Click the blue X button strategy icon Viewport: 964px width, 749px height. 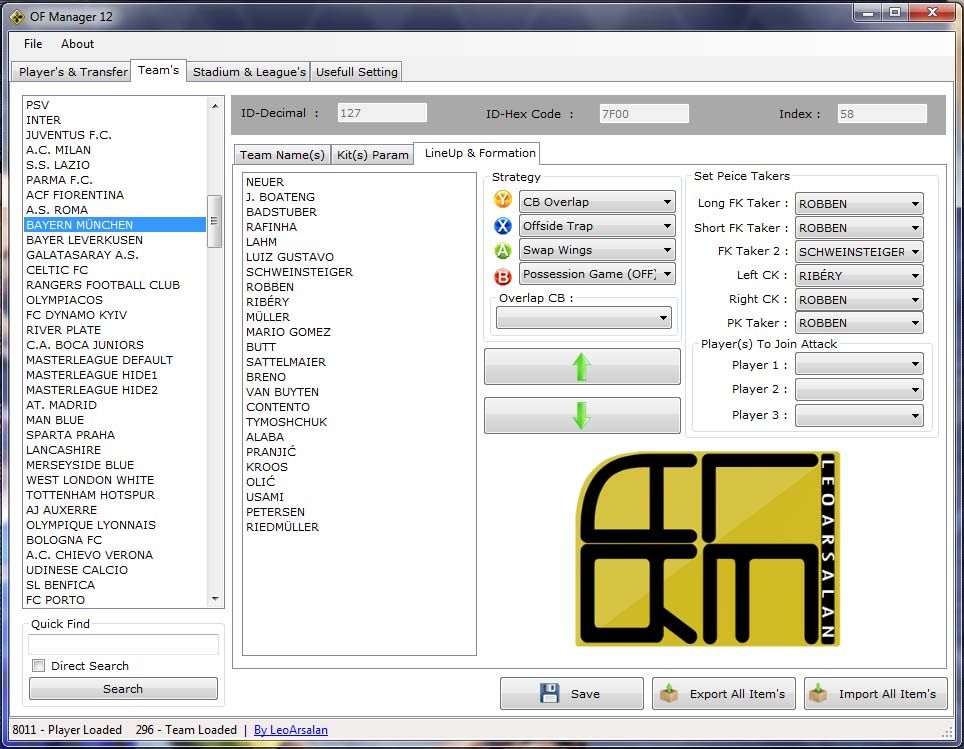[x=503, y=226]
